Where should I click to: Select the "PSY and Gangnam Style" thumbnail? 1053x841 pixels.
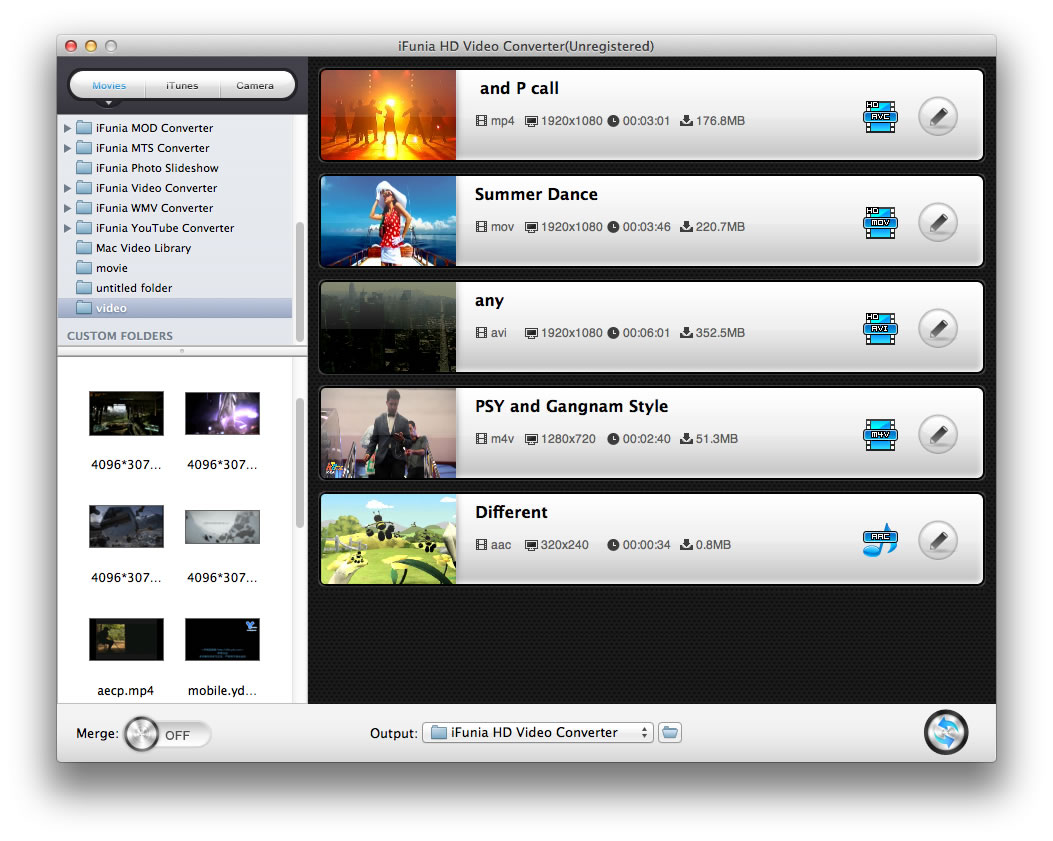coord(388,433)
